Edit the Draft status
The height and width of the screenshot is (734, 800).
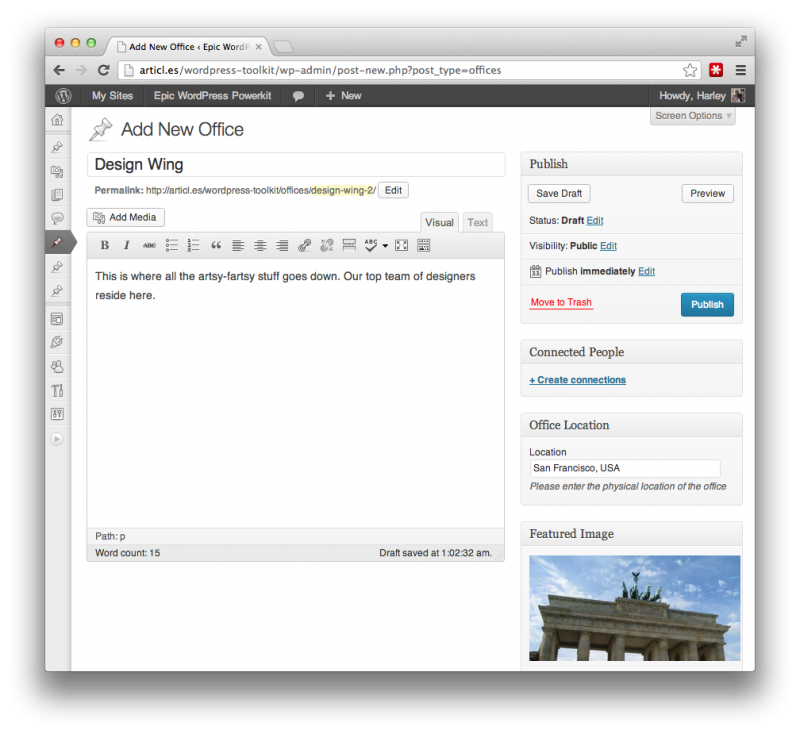click(x=595, y=220)
